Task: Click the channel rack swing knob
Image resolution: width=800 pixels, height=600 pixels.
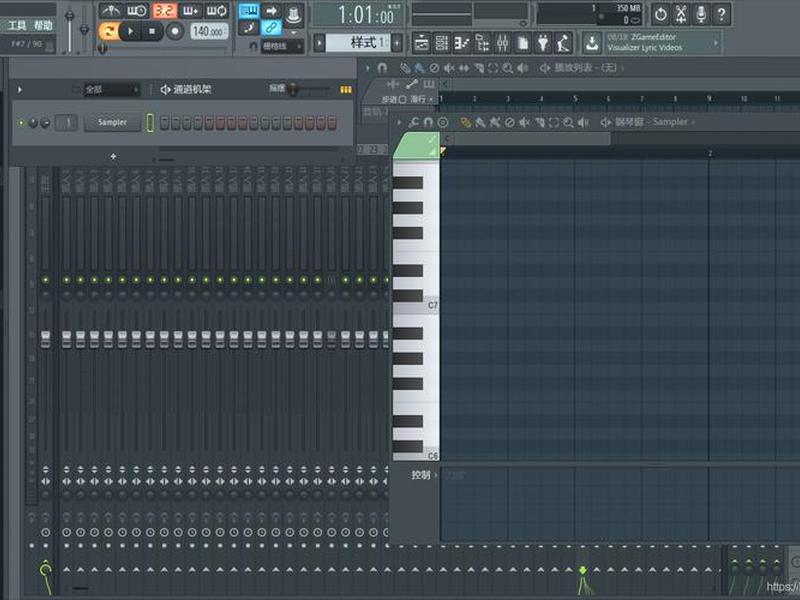Action: [x=293, y=90]
